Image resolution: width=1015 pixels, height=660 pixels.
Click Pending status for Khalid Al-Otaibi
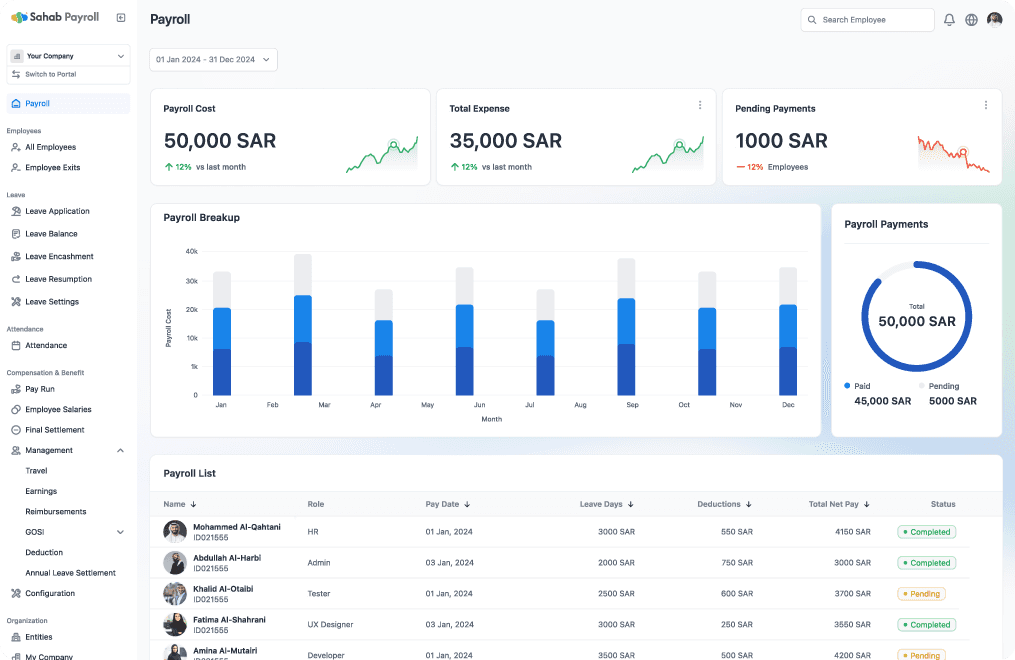921,594
